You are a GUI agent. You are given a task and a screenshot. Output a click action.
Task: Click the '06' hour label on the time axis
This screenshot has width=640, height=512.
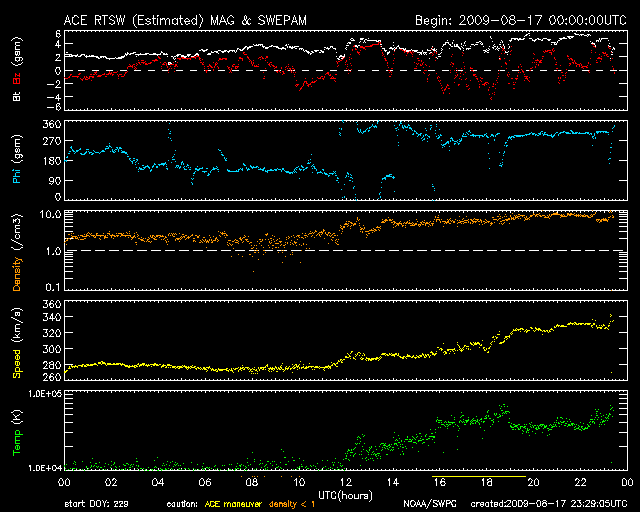tap(205, 482)
